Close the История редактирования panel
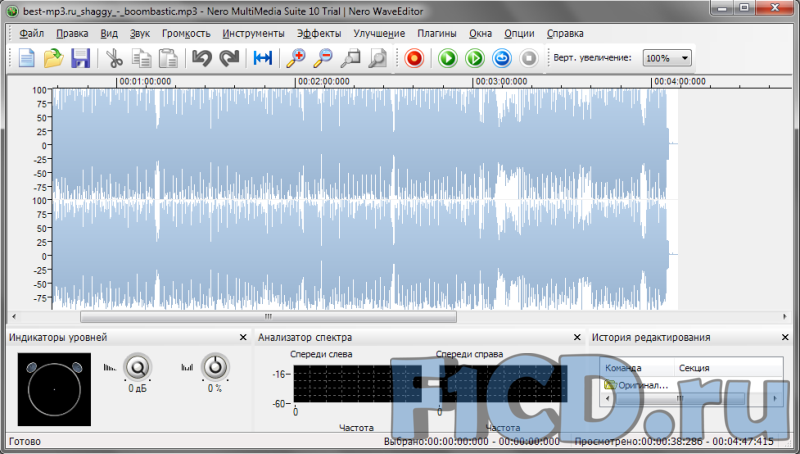Image resolution: width=800 pixels, height=454 pixels. (785, 337)
